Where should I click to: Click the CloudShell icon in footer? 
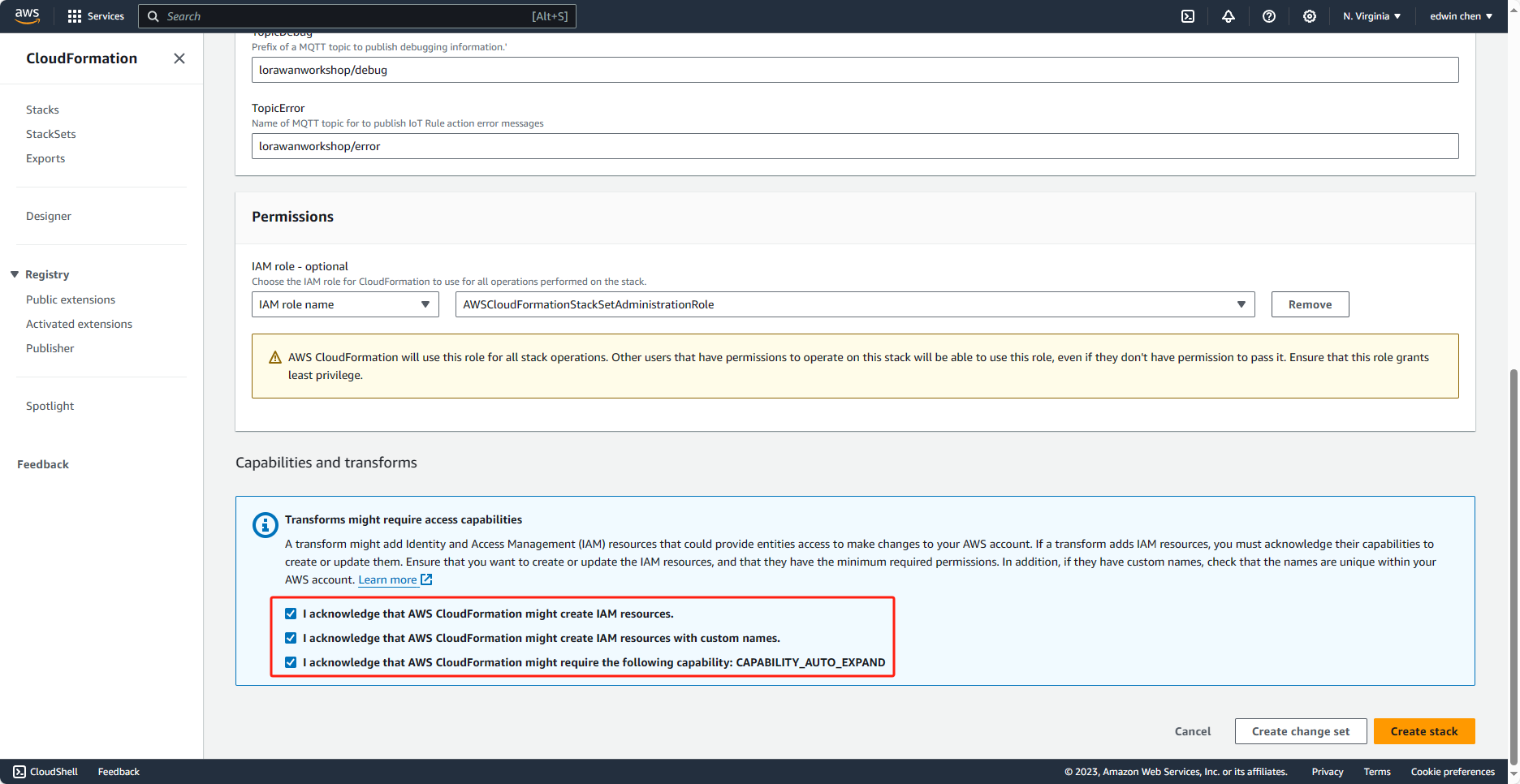[x=19, y=772]
